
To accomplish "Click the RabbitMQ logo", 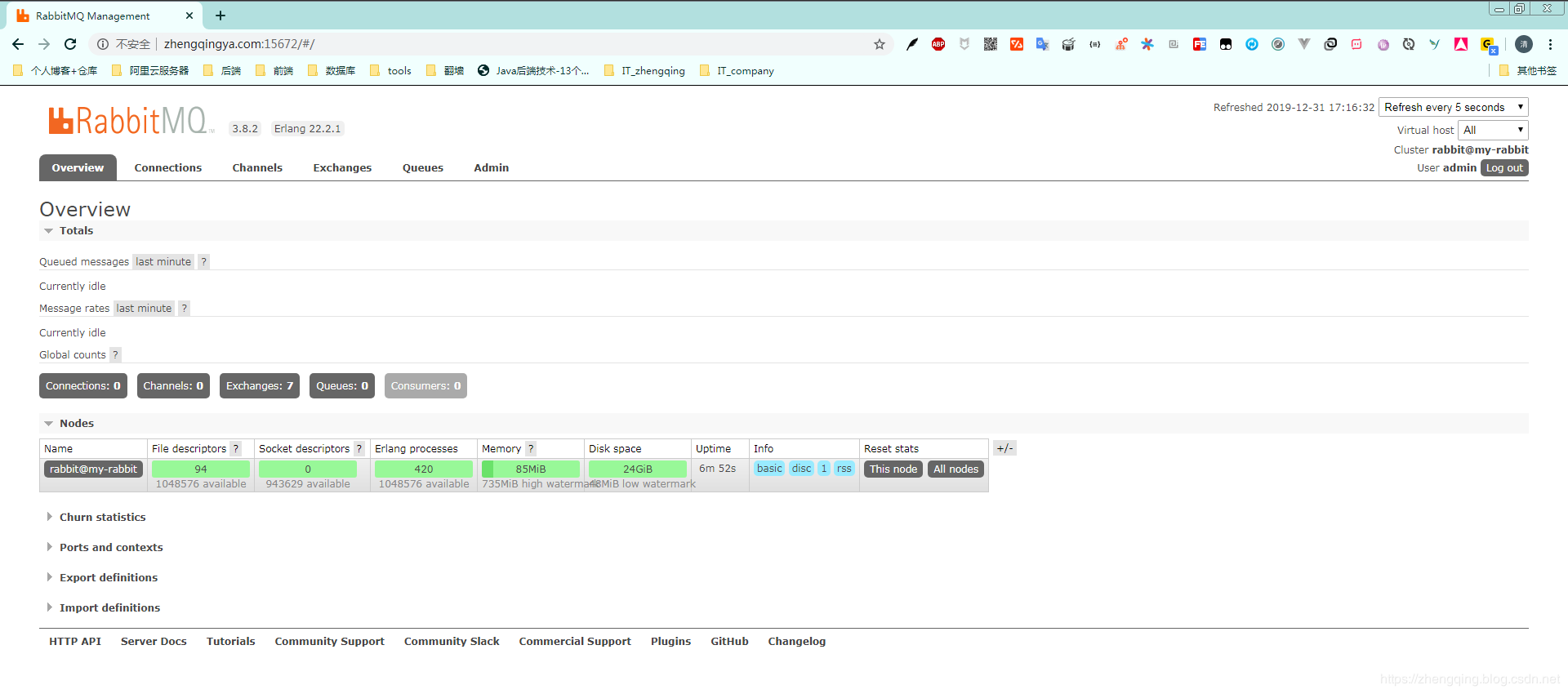I will [130, 121].
